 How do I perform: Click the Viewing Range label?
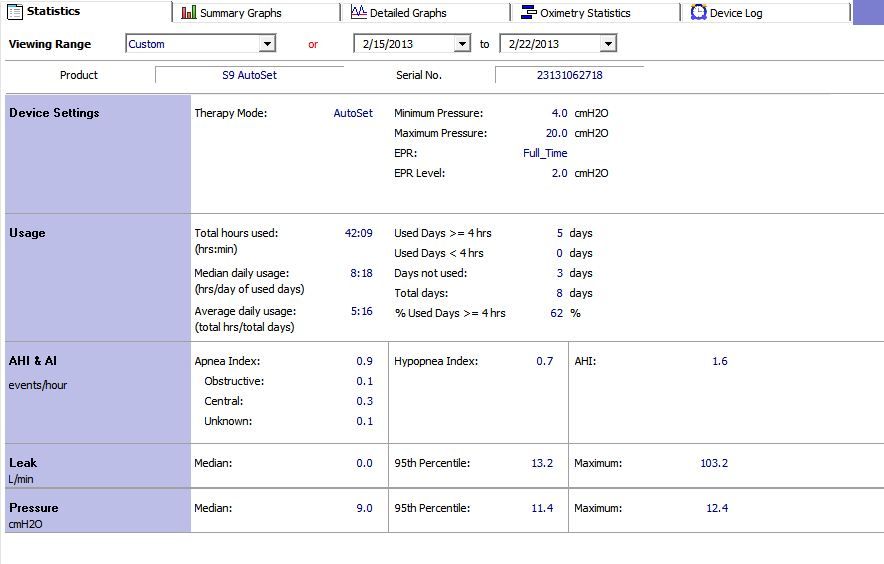[x=50, y=44]
